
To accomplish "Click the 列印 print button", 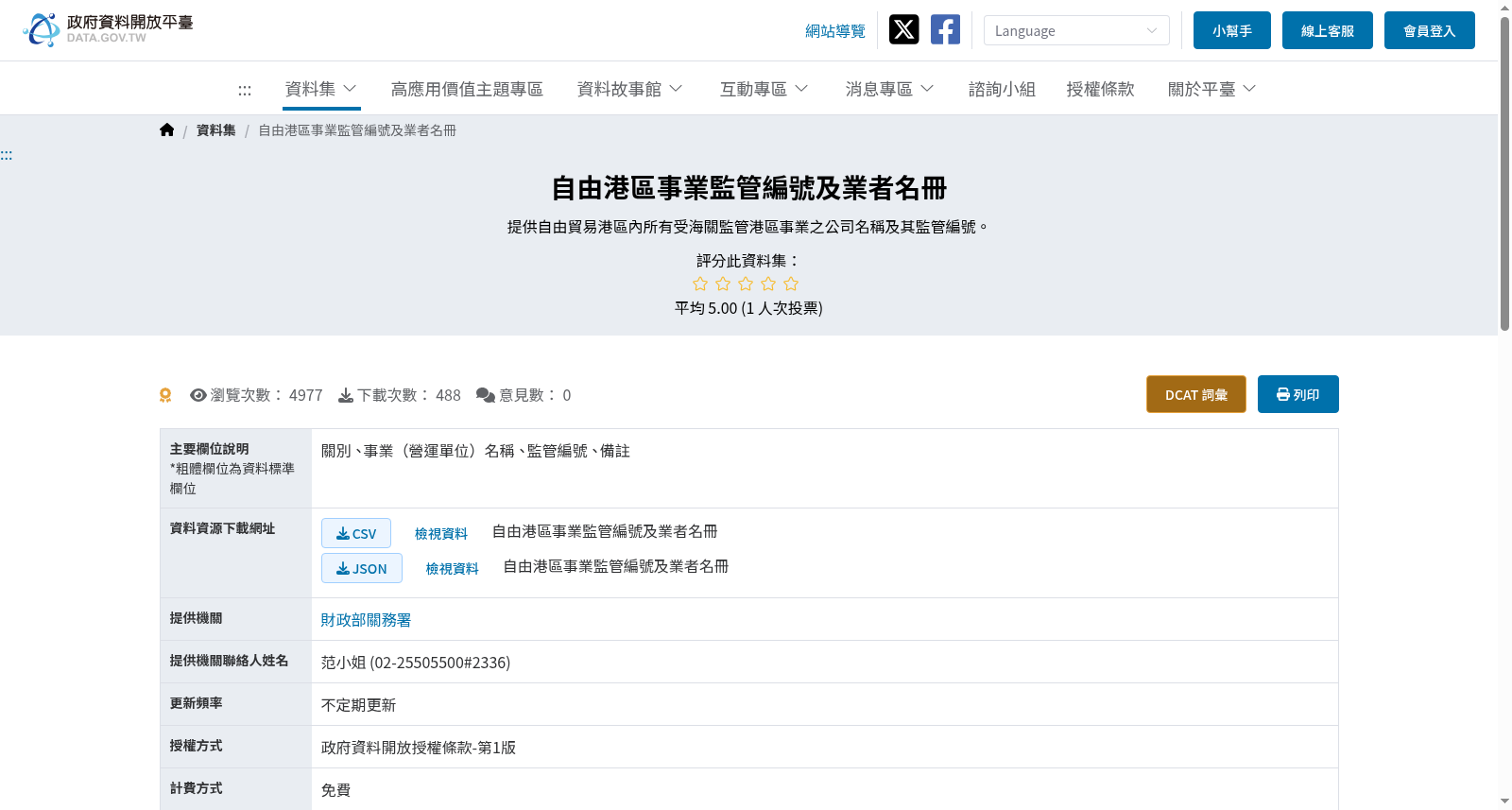I will click(1298, 394).
